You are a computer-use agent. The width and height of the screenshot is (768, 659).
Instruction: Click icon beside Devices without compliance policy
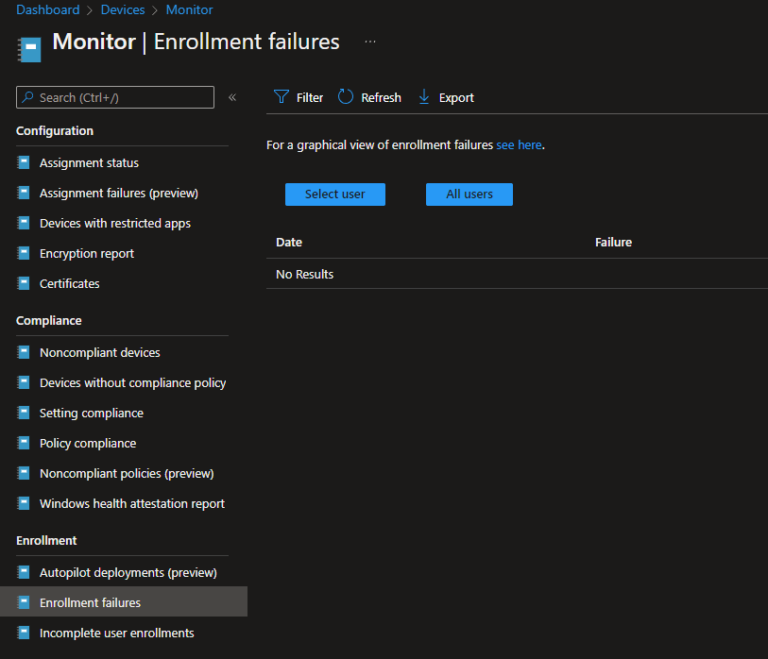tap(24, 382)
